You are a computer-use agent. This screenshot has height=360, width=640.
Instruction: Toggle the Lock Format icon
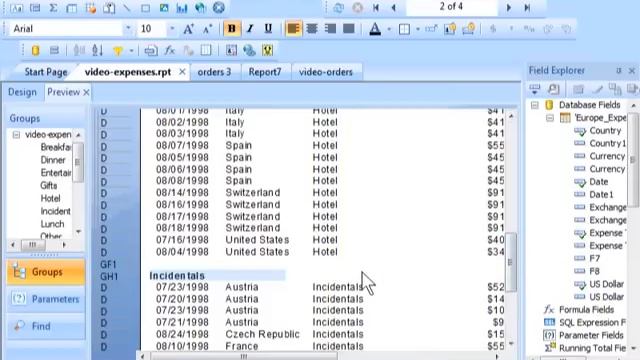pyautogui.click(x=450, y=29)
